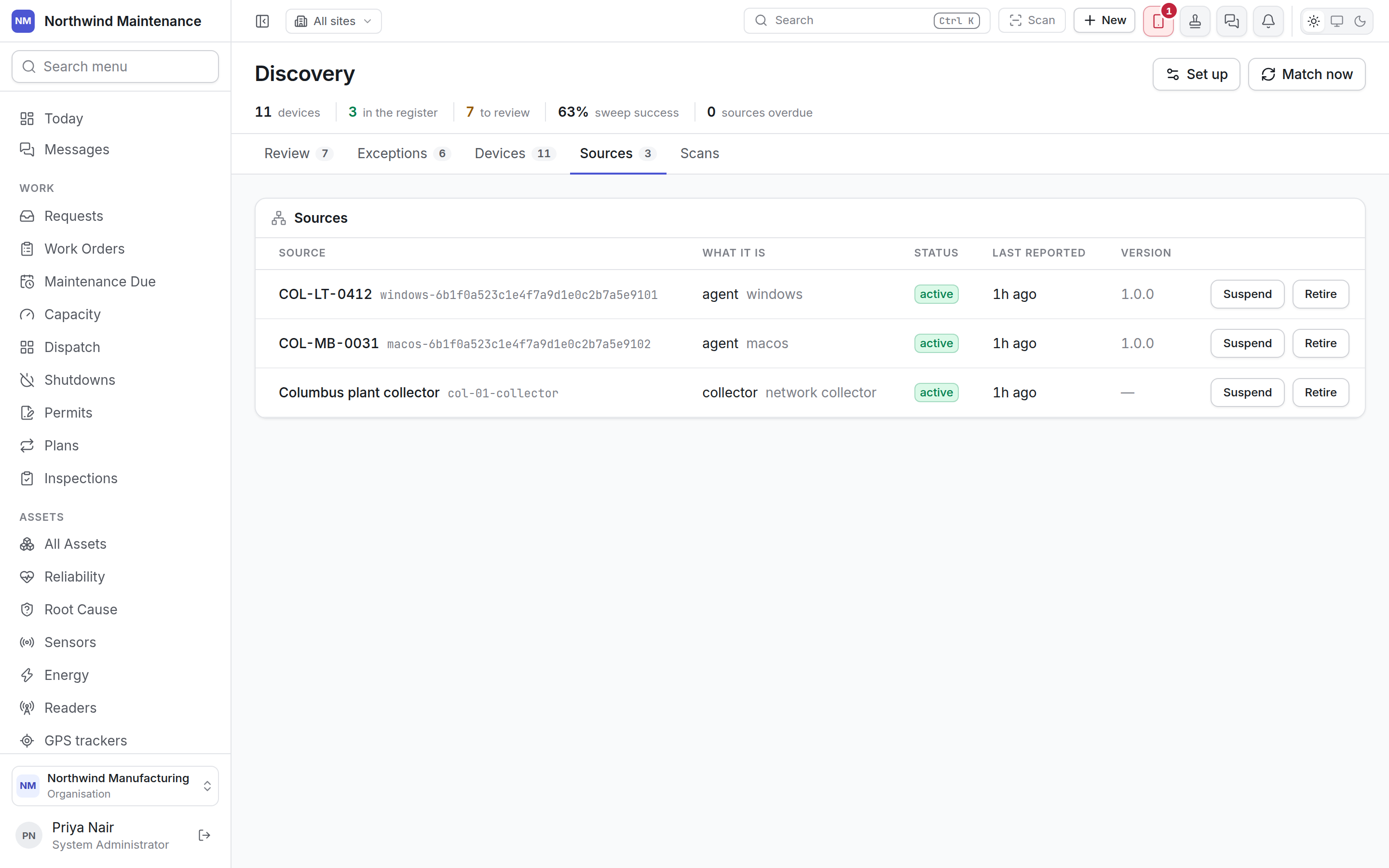Retire the COL-LT-0412 source

[1320, 294]
